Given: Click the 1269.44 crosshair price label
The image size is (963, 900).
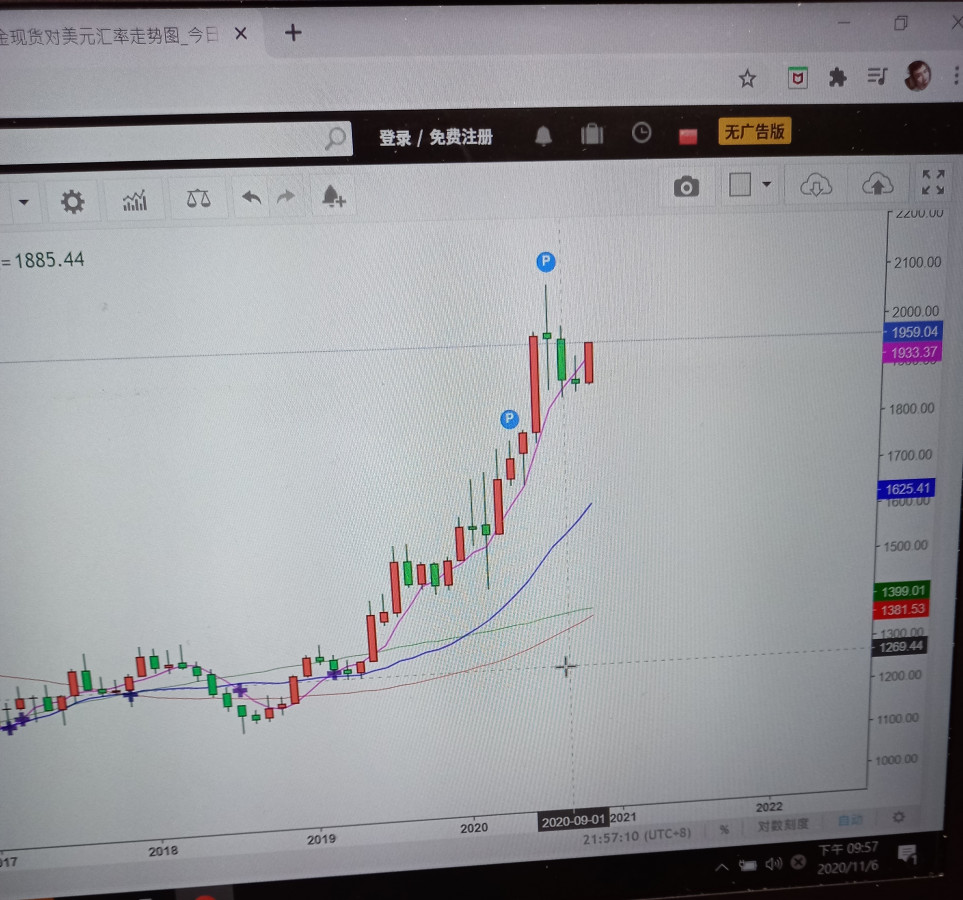Looking at the screenshot, I should 900,646.
